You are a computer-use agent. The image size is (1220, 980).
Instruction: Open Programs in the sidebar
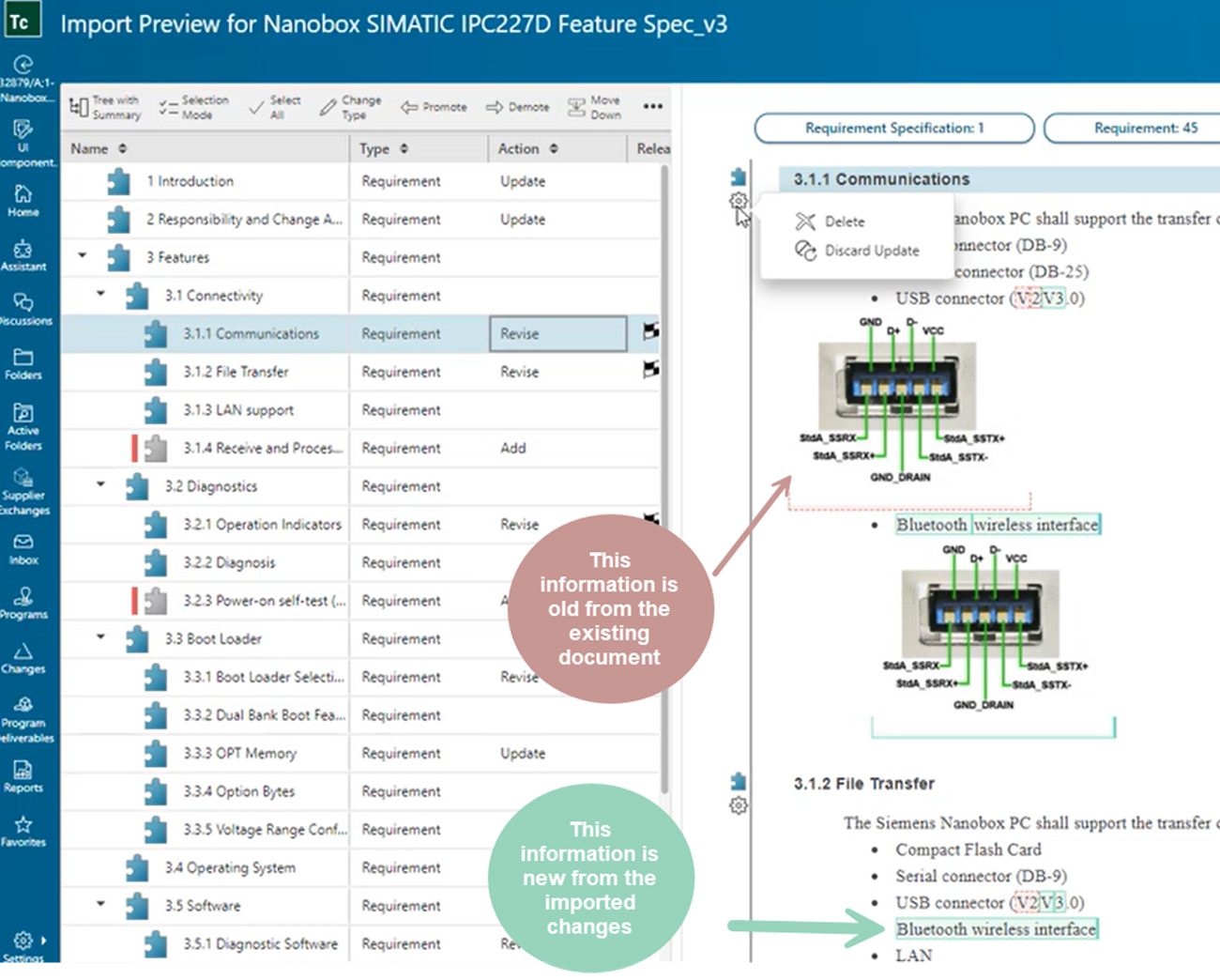click(x=23, y=603)
